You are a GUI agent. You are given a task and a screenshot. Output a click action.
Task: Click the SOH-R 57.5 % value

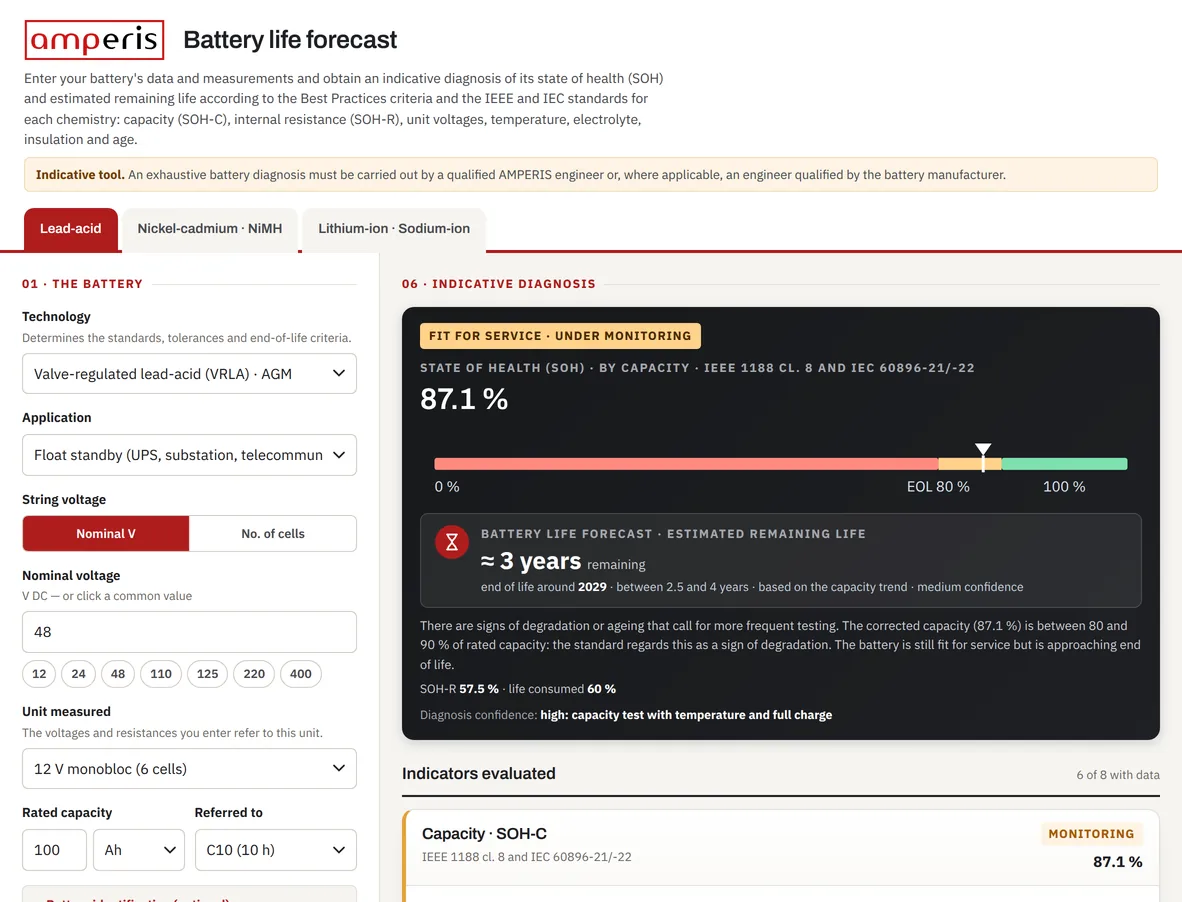pyautogui.click(x=459, y=689)
